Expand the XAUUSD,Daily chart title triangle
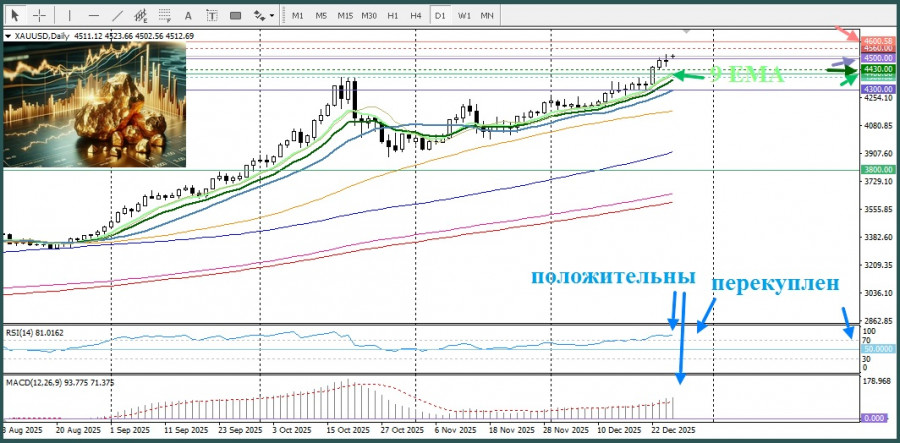The image size is (900, 443). point(9,37)
